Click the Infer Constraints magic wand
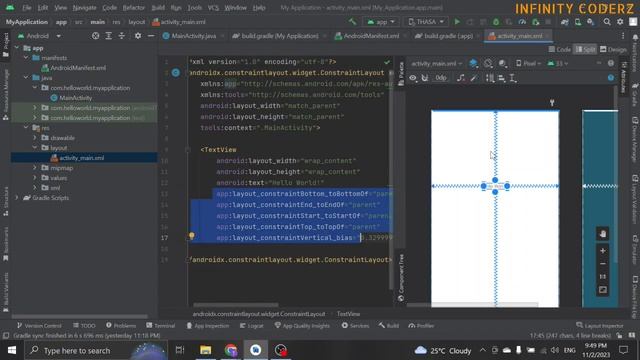640x360 pixels. 474,78
